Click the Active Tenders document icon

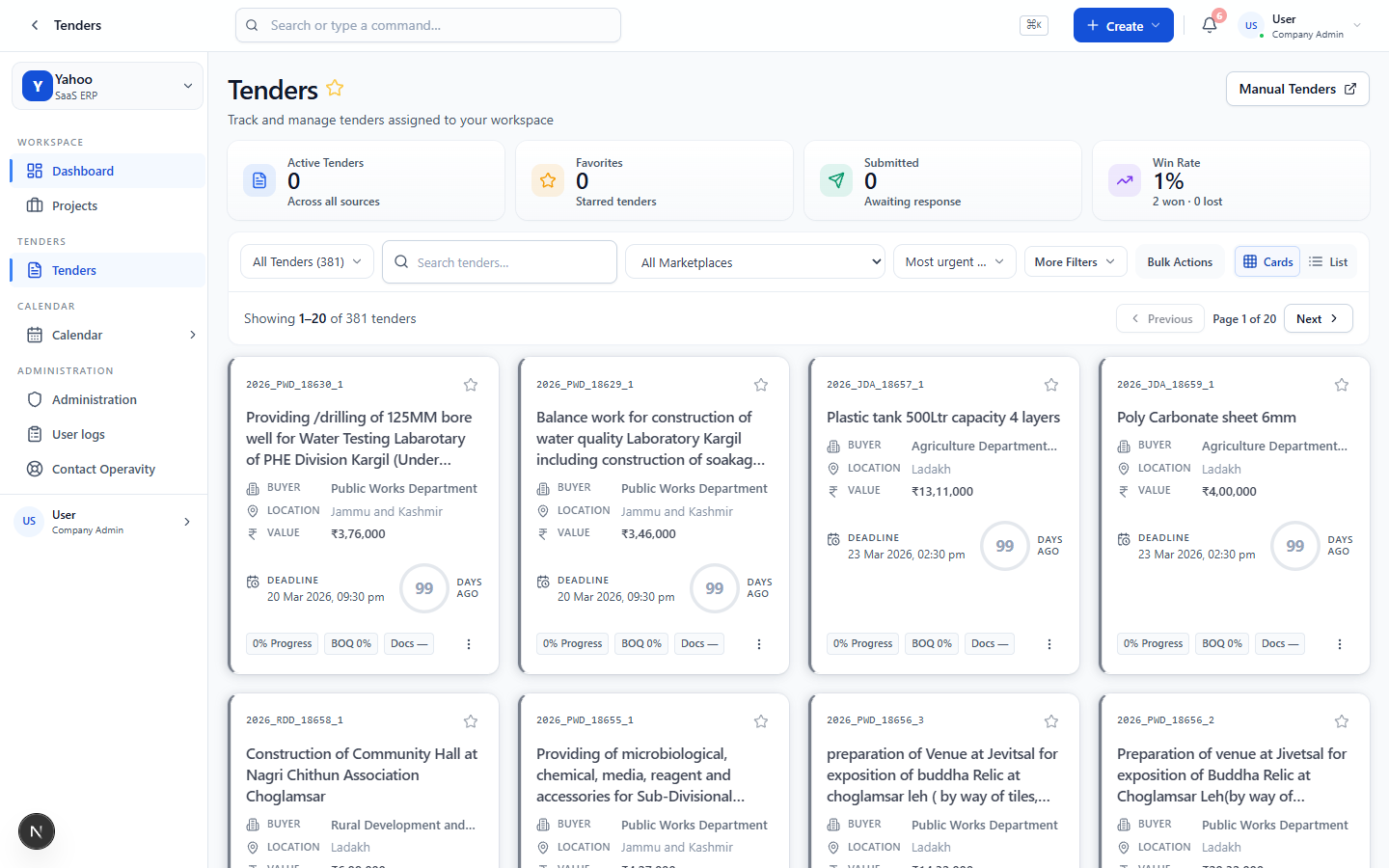pos(259,180)
